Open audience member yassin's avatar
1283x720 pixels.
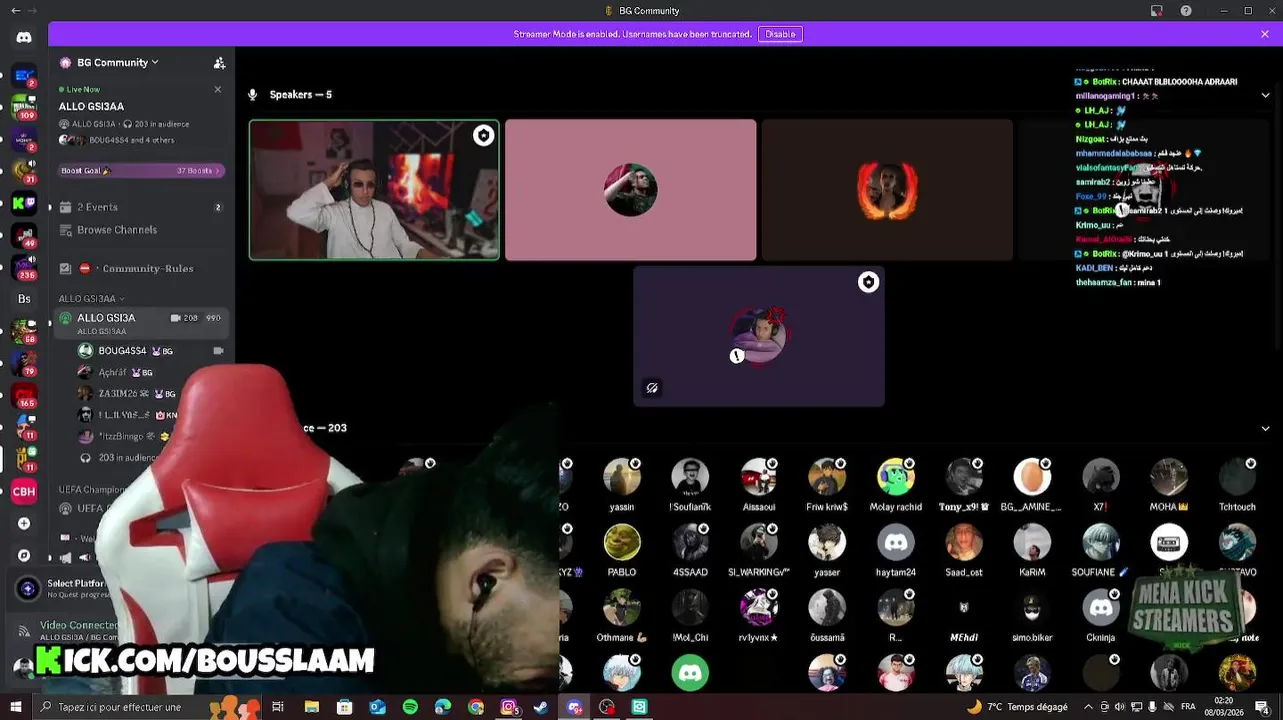[622, 477]
